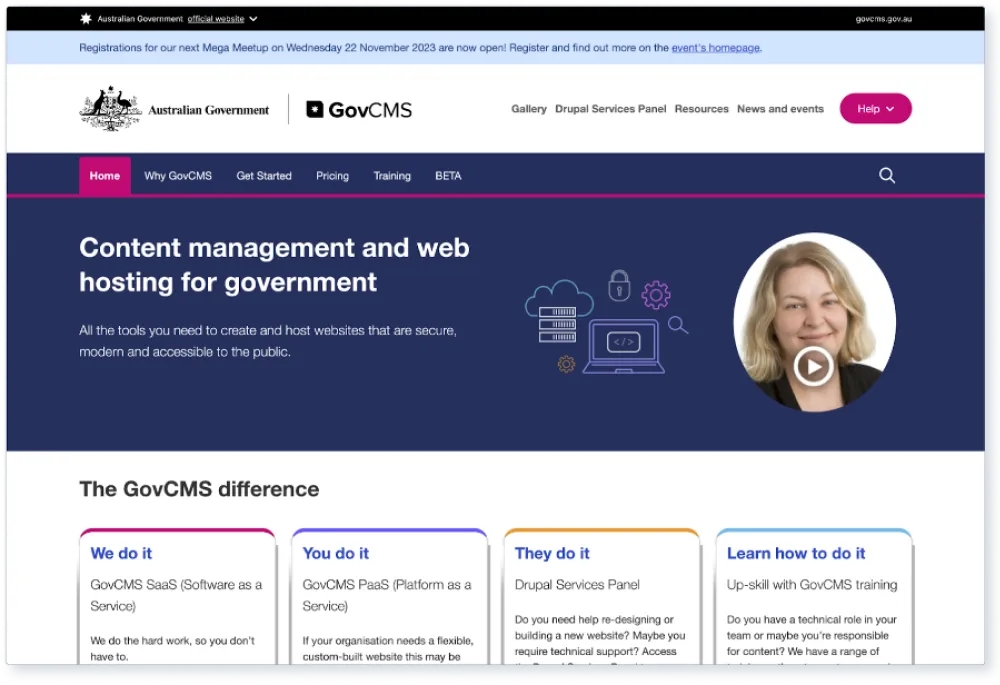Image resolution: width=1000 pixels, height=685 pixels.
Task: Go to News and events
Action: click(x=780, y=109)
